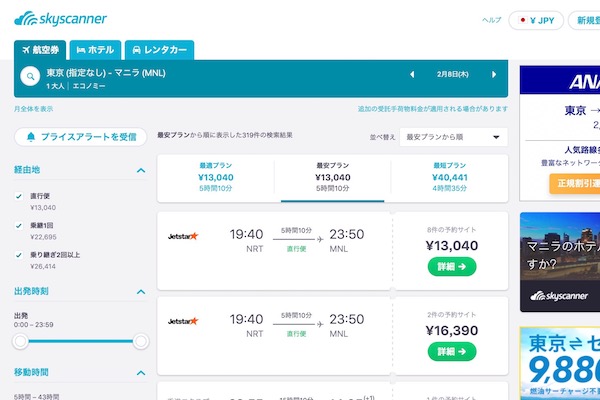Click the マニラのホテル hotel ad image
Viewport: 600px width, 400px height.
tap(560, 262)
